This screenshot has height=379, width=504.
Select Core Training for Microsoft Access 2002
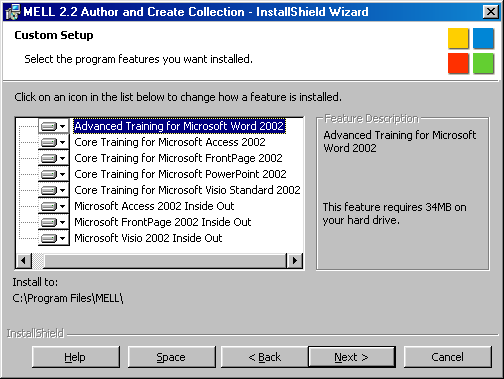[170, 142]
